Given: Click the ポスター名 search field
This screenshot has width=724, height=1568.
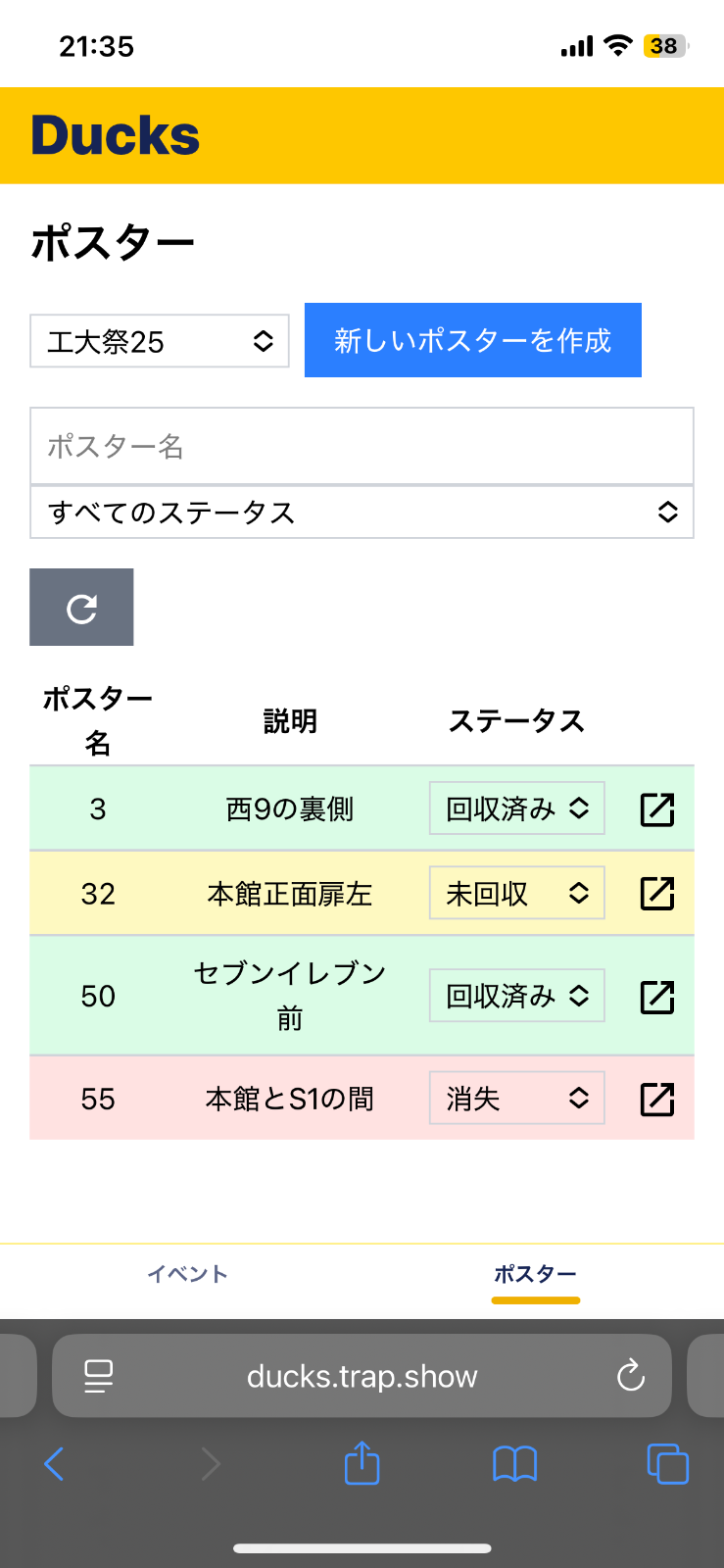Looking at the screenshot, I should pos(362,446).
